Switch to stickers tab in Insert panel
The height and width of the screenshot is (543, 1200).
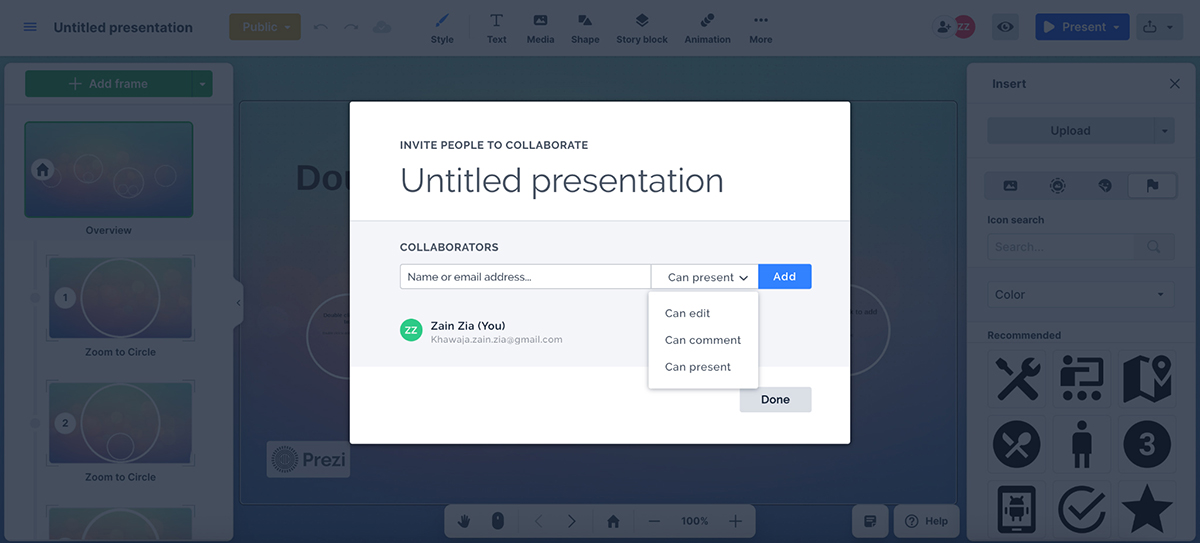tap(1057, 185)
